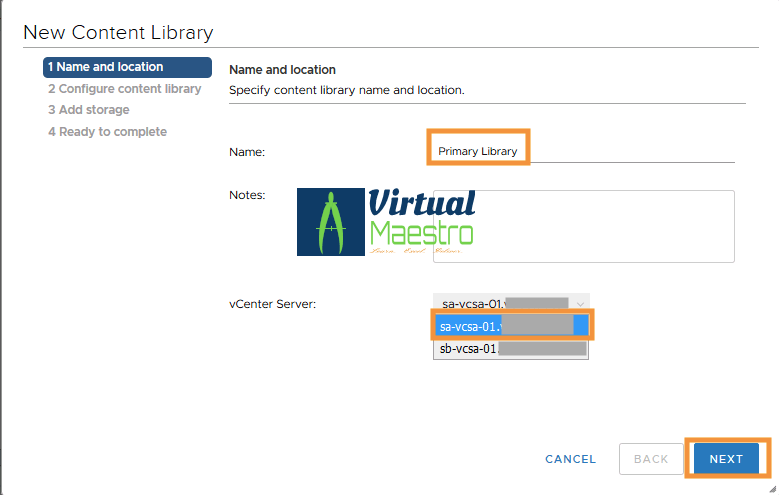The width and height of the screenshot is (779, 495).
Task: Click the Virtual Maestro watermark text
Action: point(421,220)
